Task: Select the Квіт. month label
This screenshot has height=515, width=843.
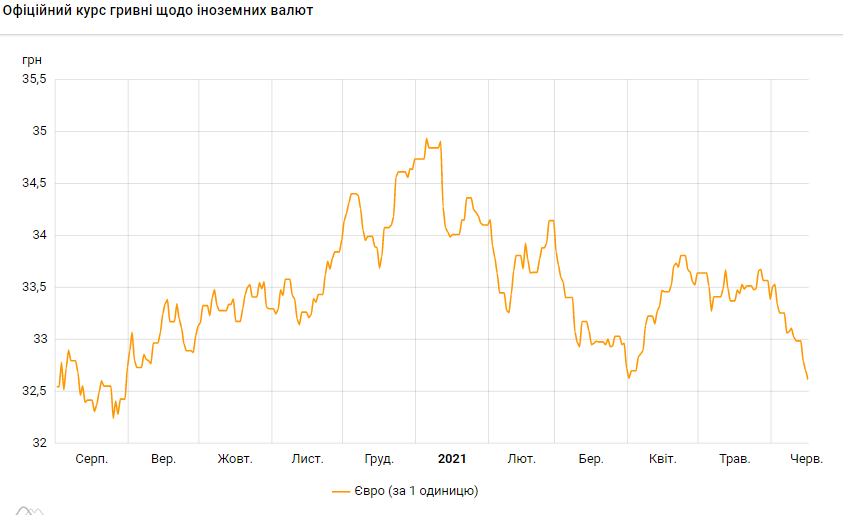Action: point(663,459)
